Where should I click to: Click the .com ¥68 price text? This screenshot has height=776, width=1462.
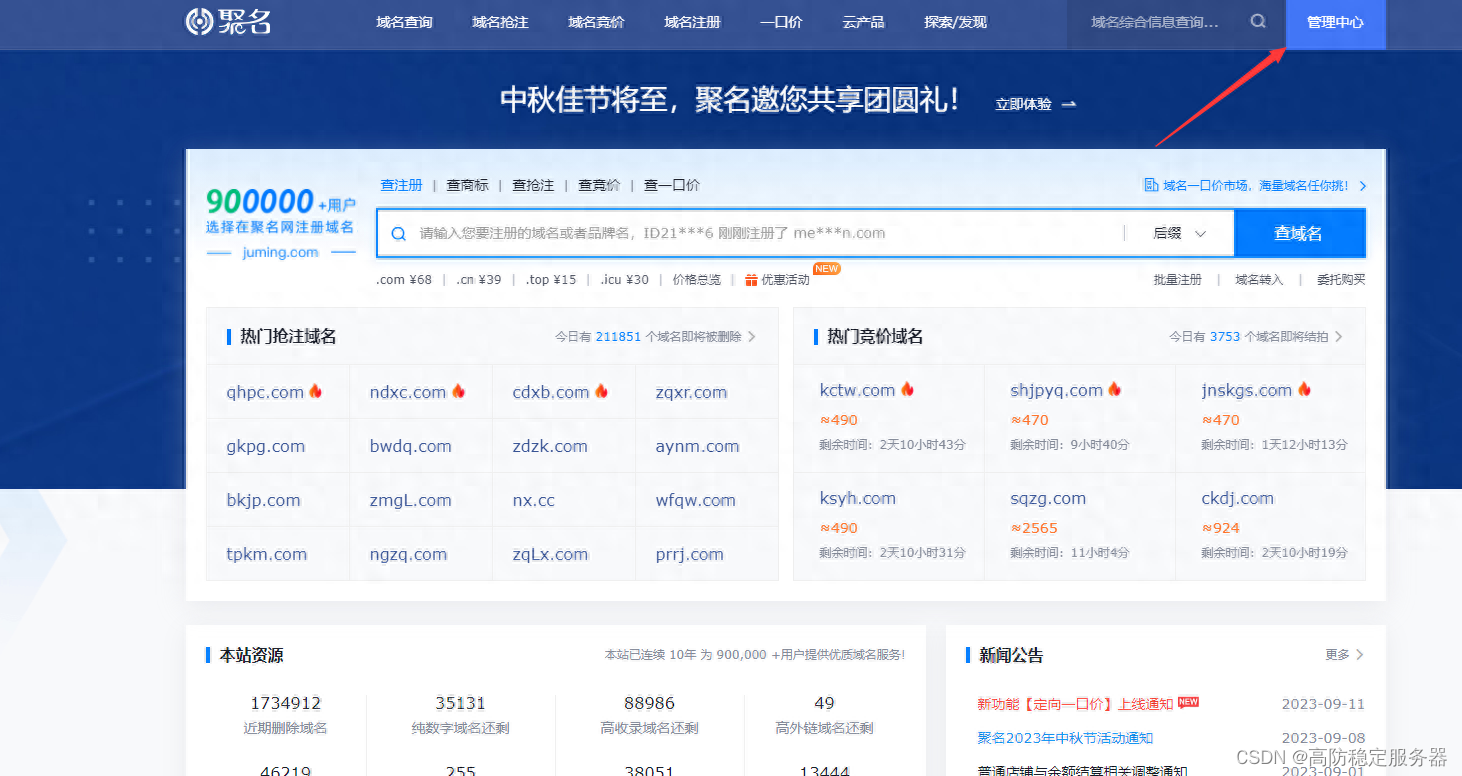point(404,280)
